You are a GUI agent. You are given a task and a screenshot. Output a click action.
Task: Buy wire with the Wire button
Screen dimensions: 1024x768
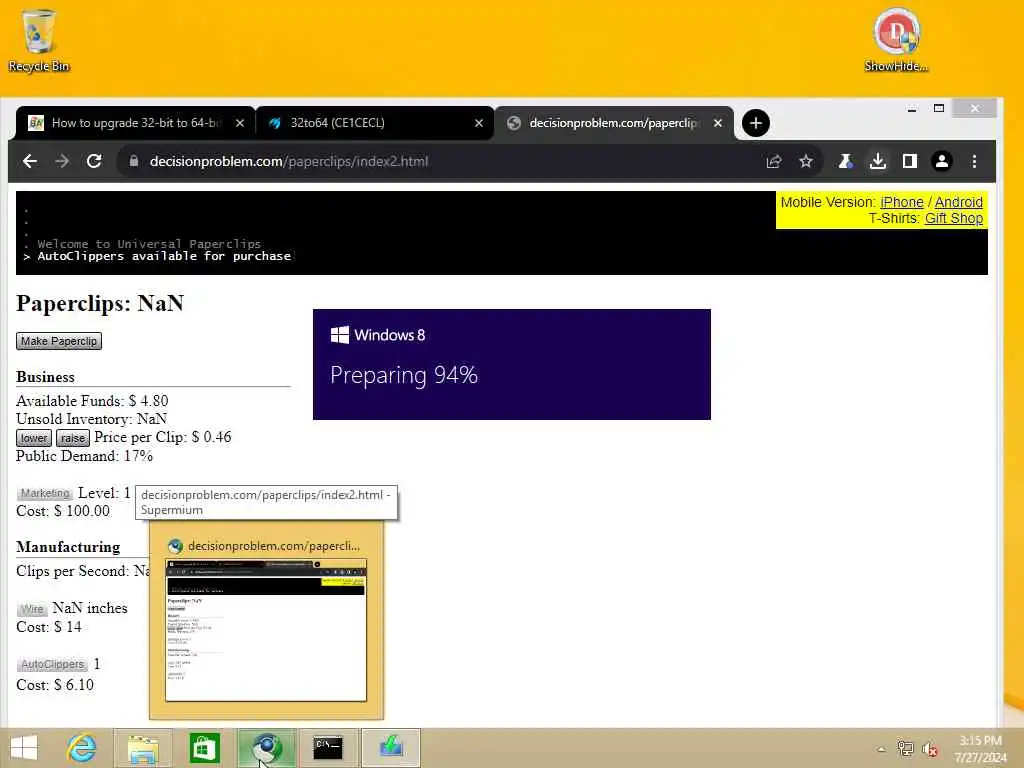pyautogui.click(x=31, y=609)
